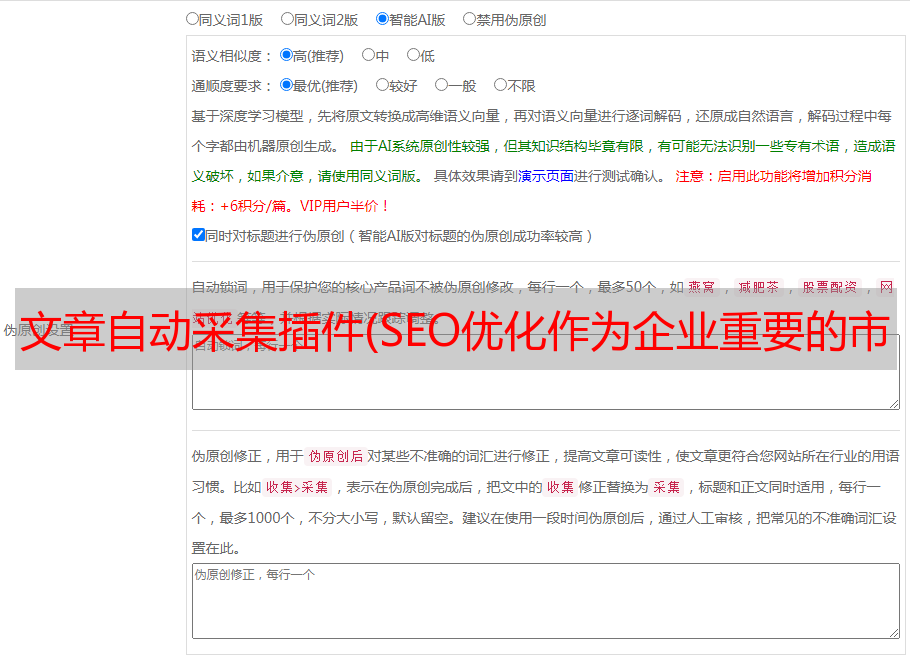Select the 同义词2版 radio option
The height and width of the screenshot is (658, 911).
point(288,19)
